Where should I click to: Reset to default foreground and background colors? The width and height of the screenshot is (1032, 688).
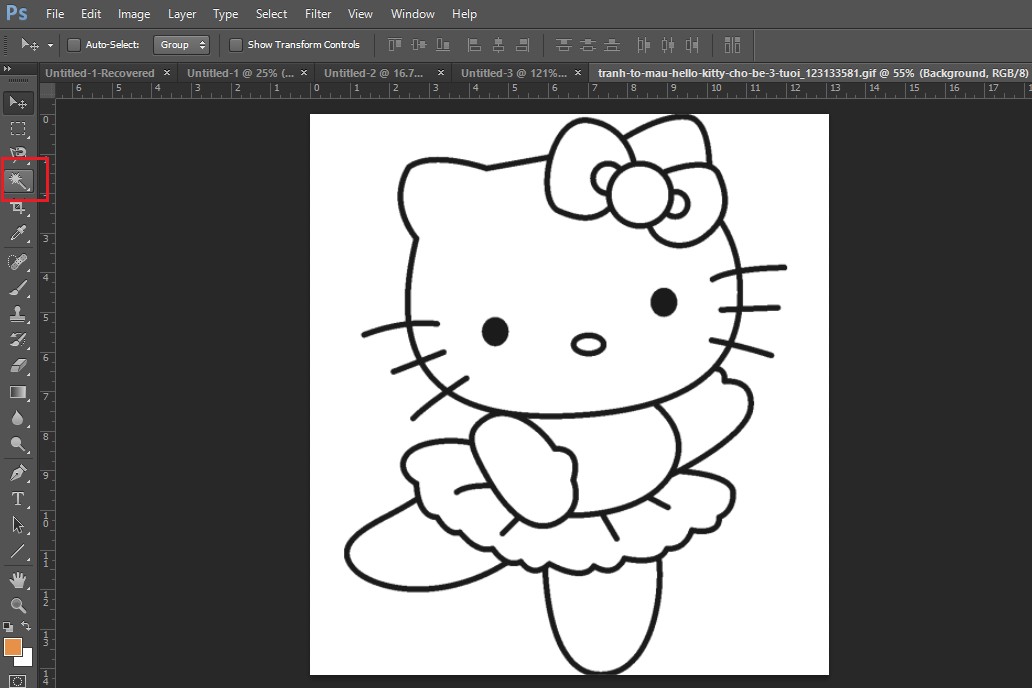coord(8,627)
